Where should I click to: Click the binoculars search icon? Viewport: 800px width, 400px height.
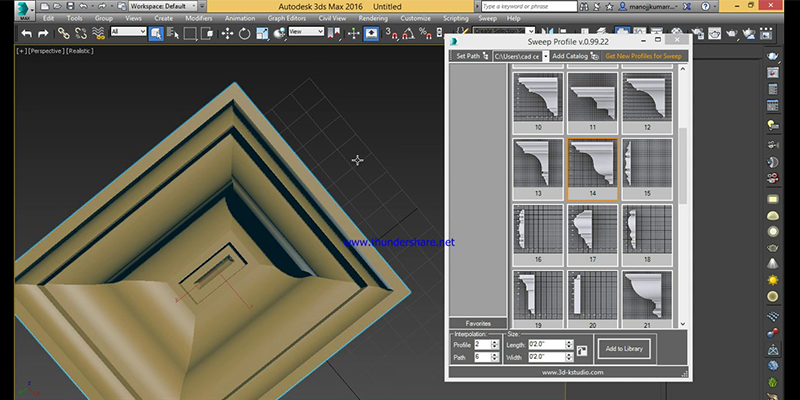(x=584, y=7)
